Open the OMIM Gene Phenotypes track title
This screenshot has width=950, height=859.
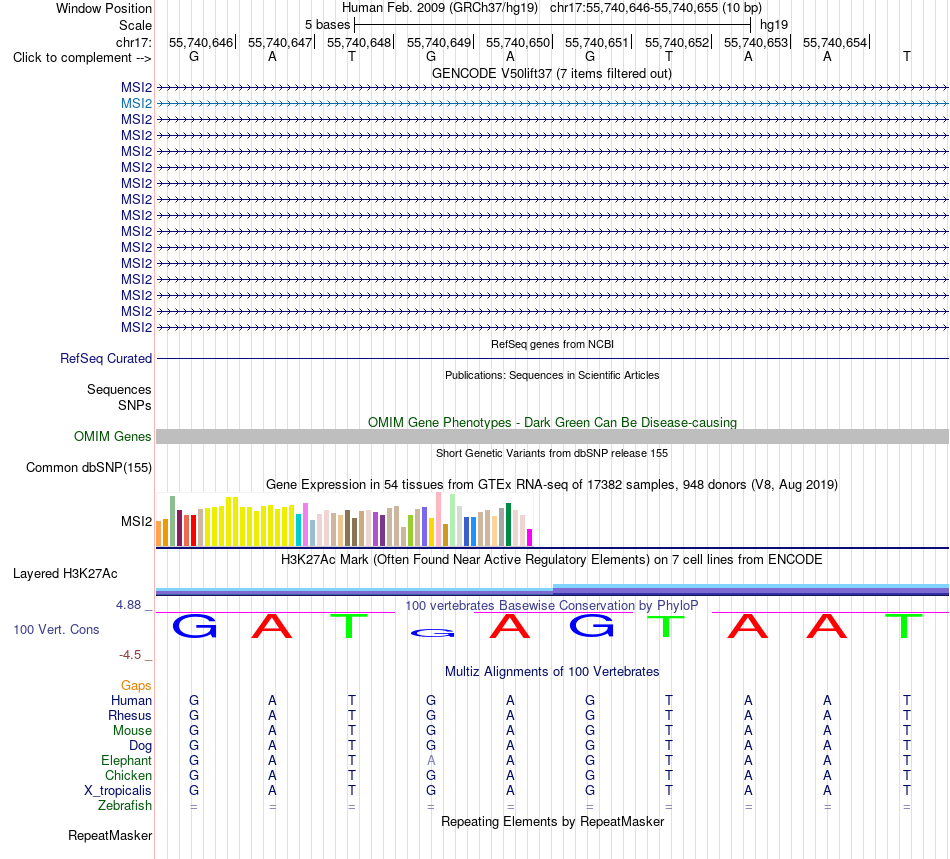point(552,422)
